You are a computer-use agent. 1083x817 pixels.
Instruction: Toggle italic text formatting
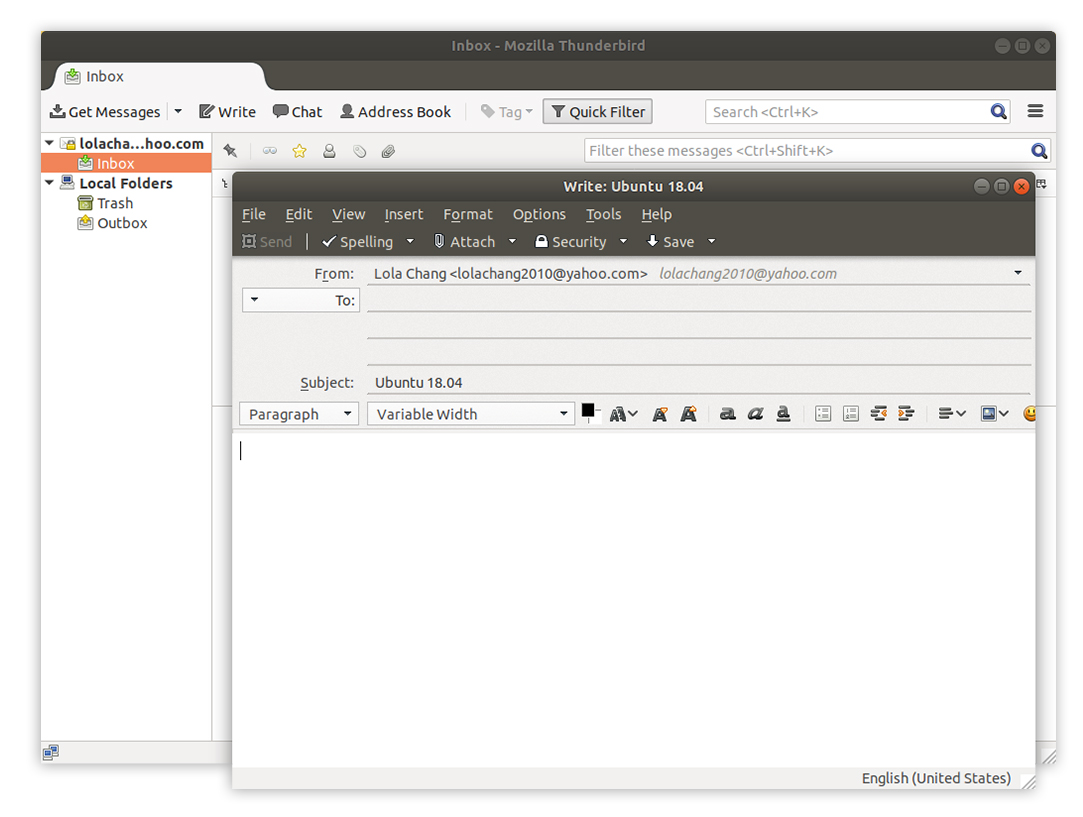[755, 414]
